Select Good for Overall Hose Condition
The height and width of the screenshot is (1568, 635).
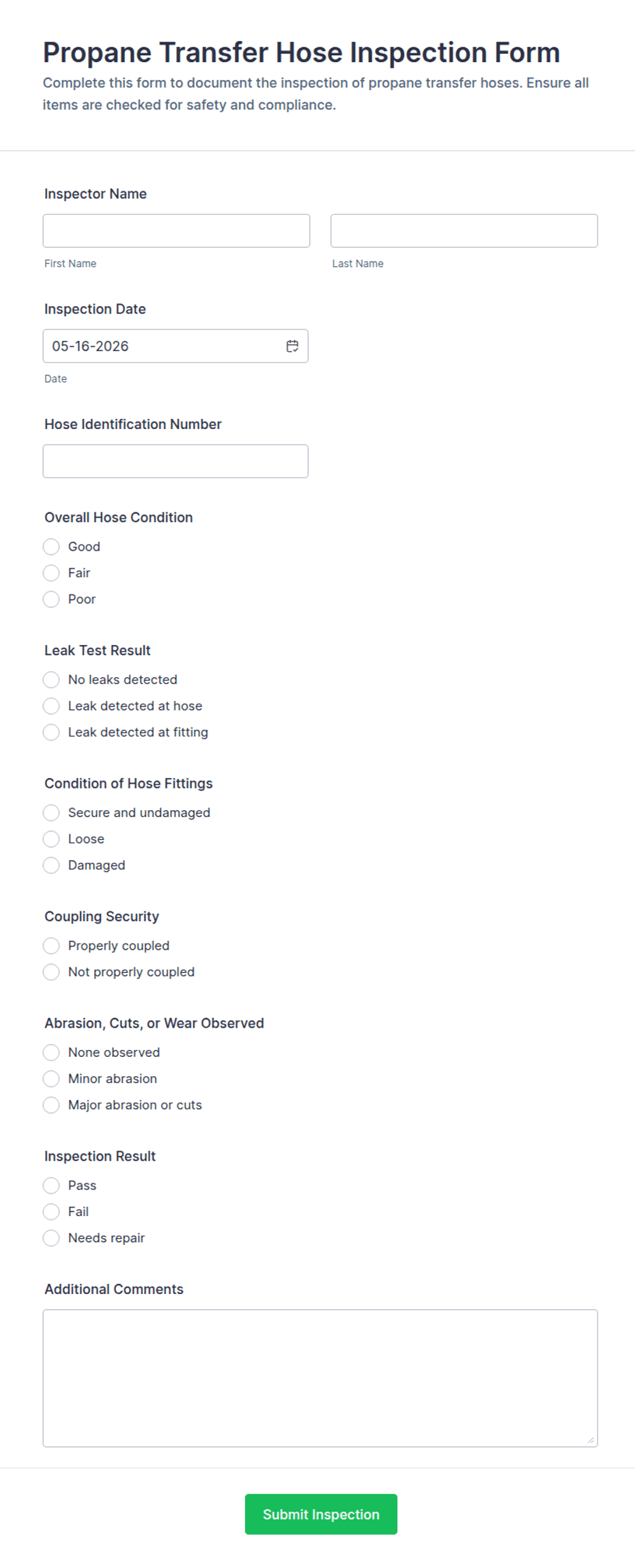(x=51, y=547)
